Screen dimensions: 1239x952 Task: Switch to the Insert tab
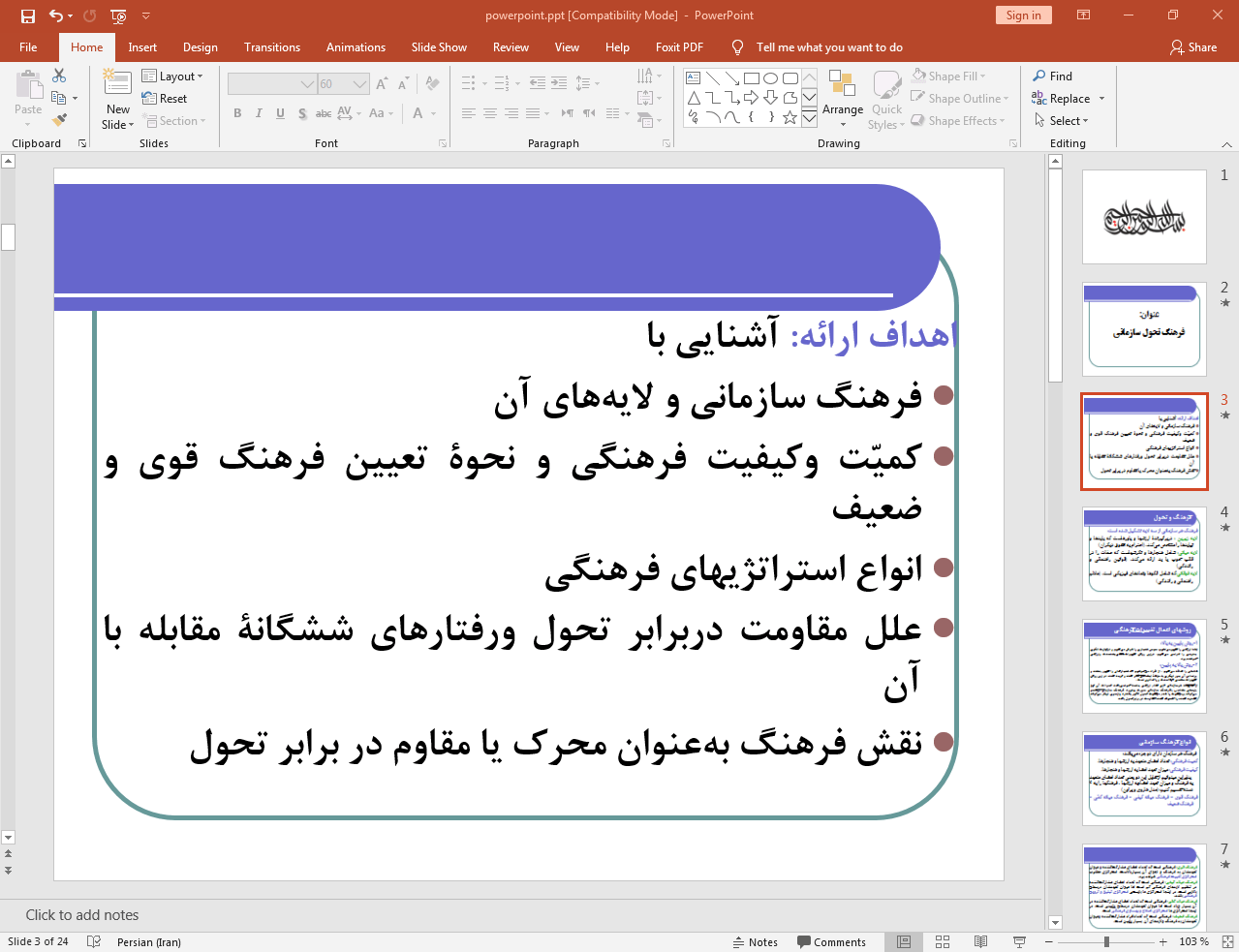(x=142, y=46)
